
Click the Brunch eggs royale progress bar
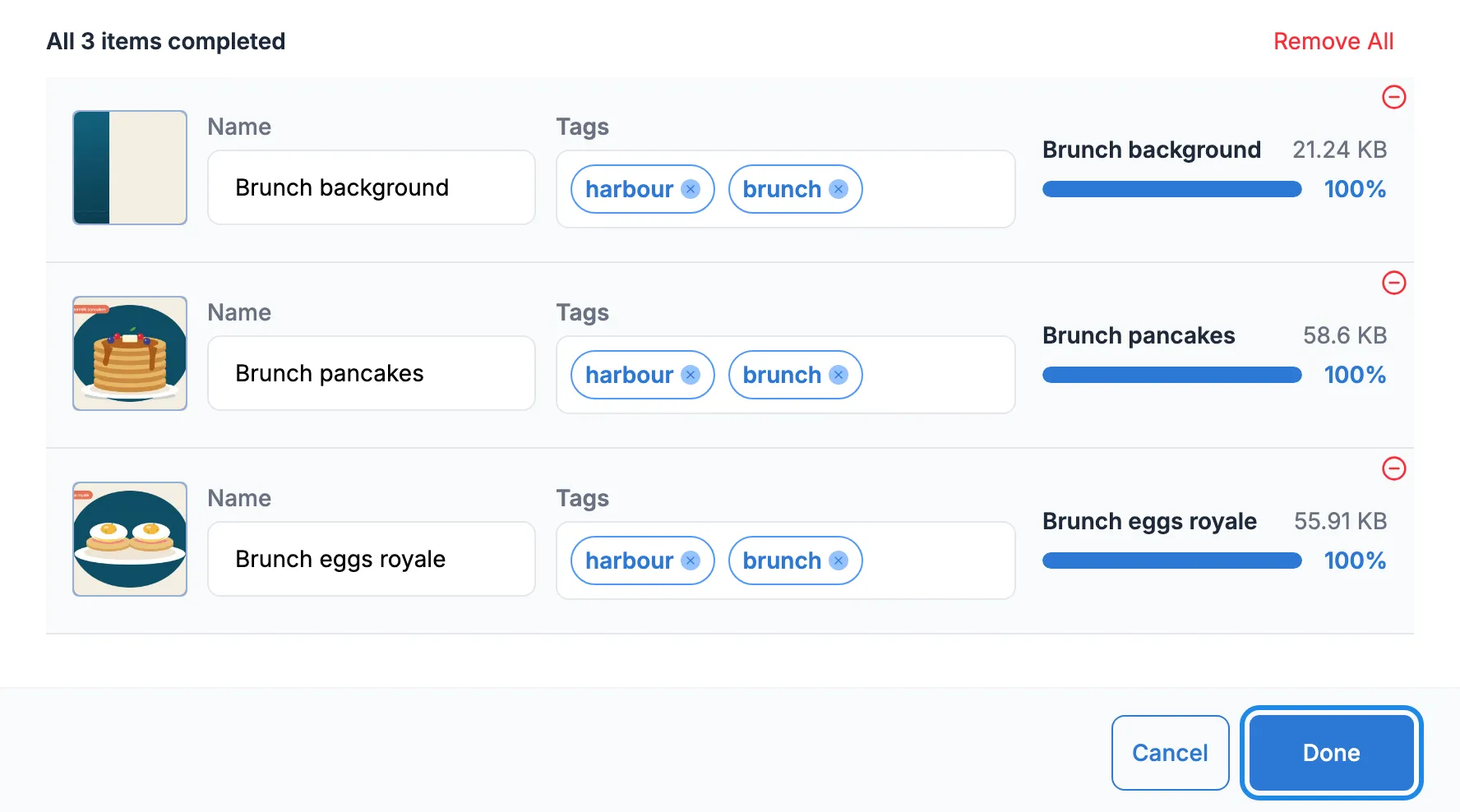click(x=1172, y=561)
